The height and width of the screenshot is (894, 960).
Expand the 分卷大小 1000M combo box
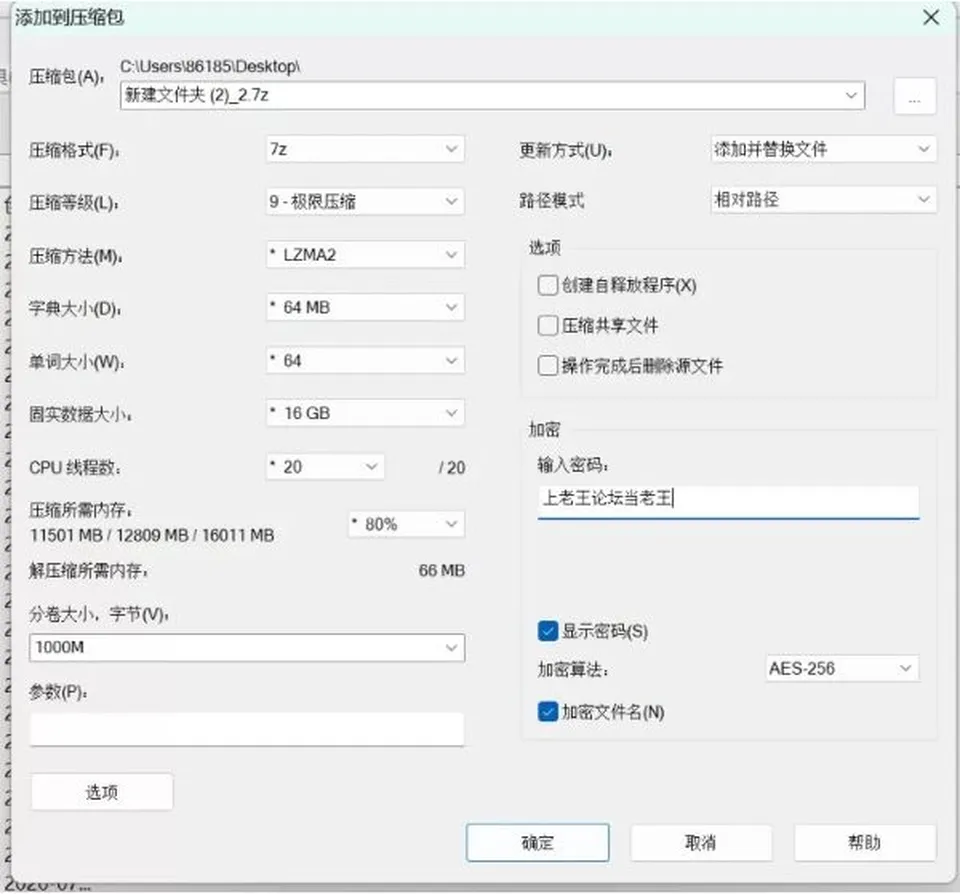[247, 648]
